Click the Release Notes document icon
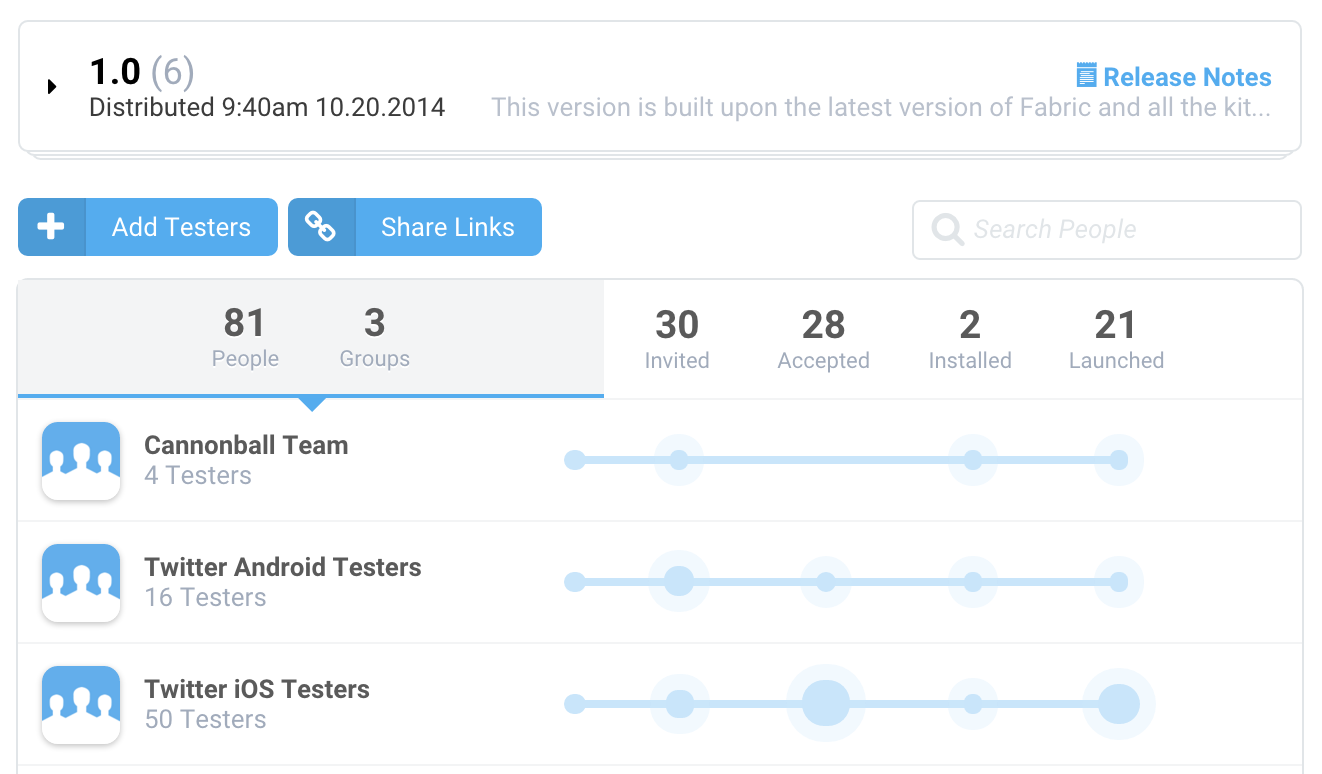The height and width of the screenshot is (774, 1322). (1086, 73)
